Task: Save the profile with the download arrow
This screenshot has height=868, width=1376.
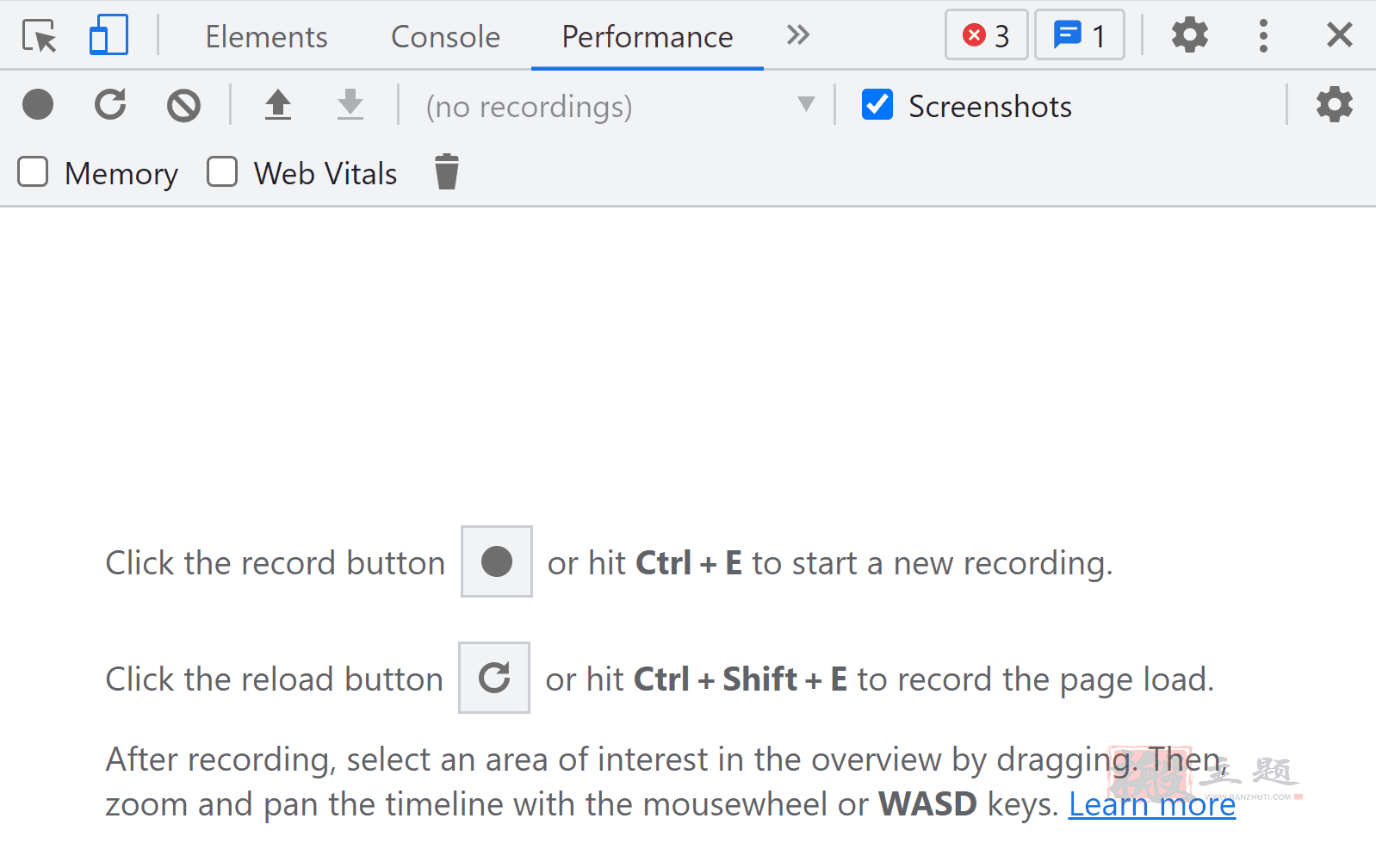Action: click(x=350, y=105)
